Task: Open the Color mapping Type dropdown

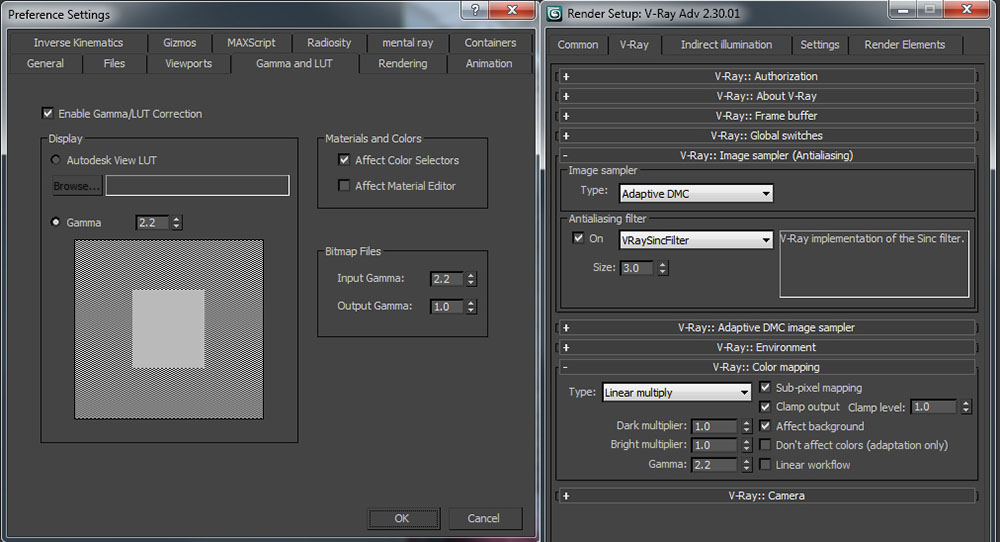Action: [x=676, y=393]
